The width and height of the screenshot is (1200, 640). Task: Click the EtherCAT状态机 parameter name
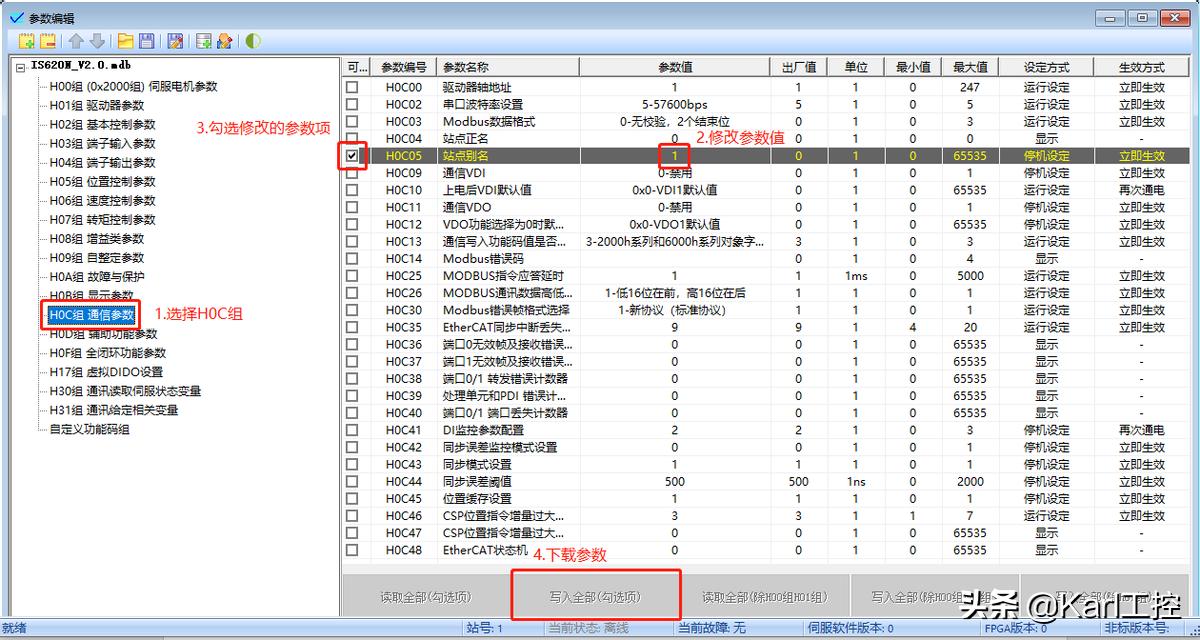[485, 550]
